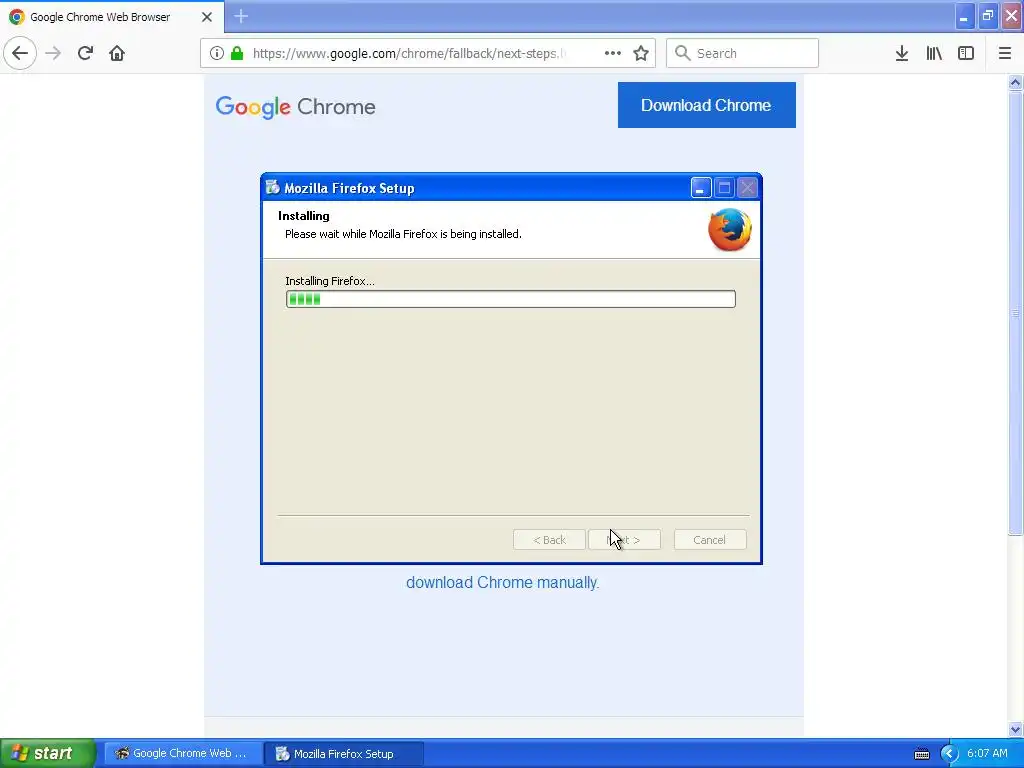Close the Google Chrome Web Browser tab

pos(206,17)
